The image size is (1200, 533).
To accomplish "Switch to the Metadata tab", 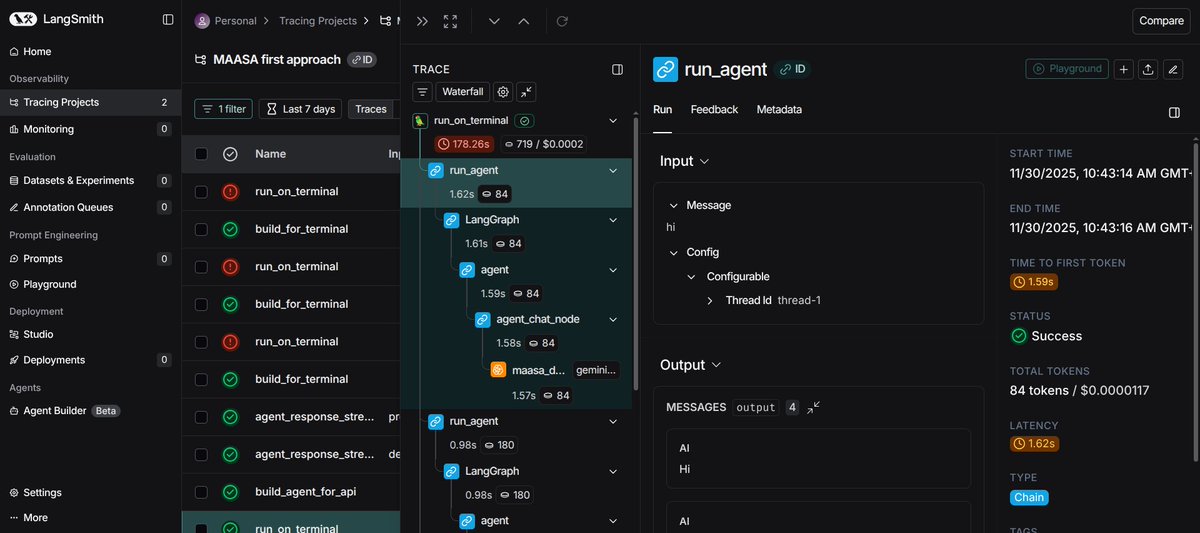I will [779, 109].
